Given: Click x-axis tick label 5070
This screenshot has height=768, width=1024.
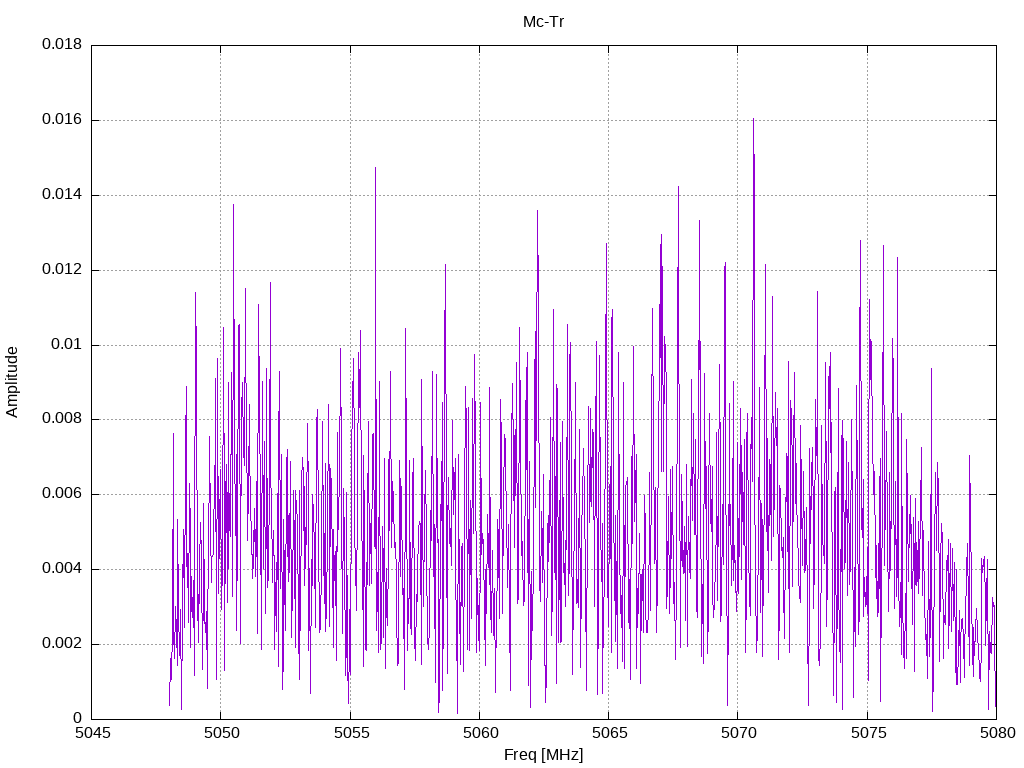Looking at the screenshot, I should (x=739, y=733).
